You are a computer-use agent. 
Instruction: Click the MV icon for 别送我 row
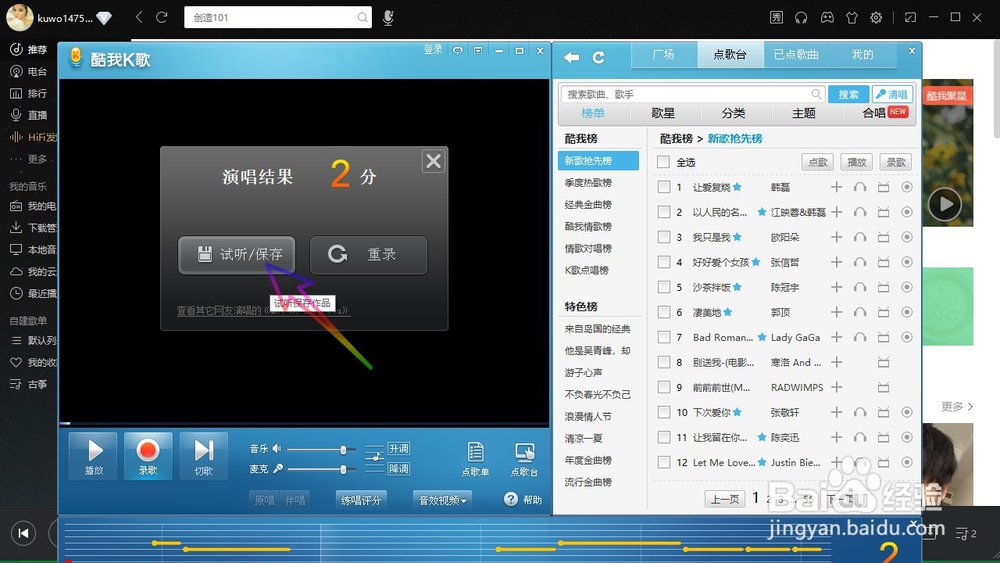(883, 362)
